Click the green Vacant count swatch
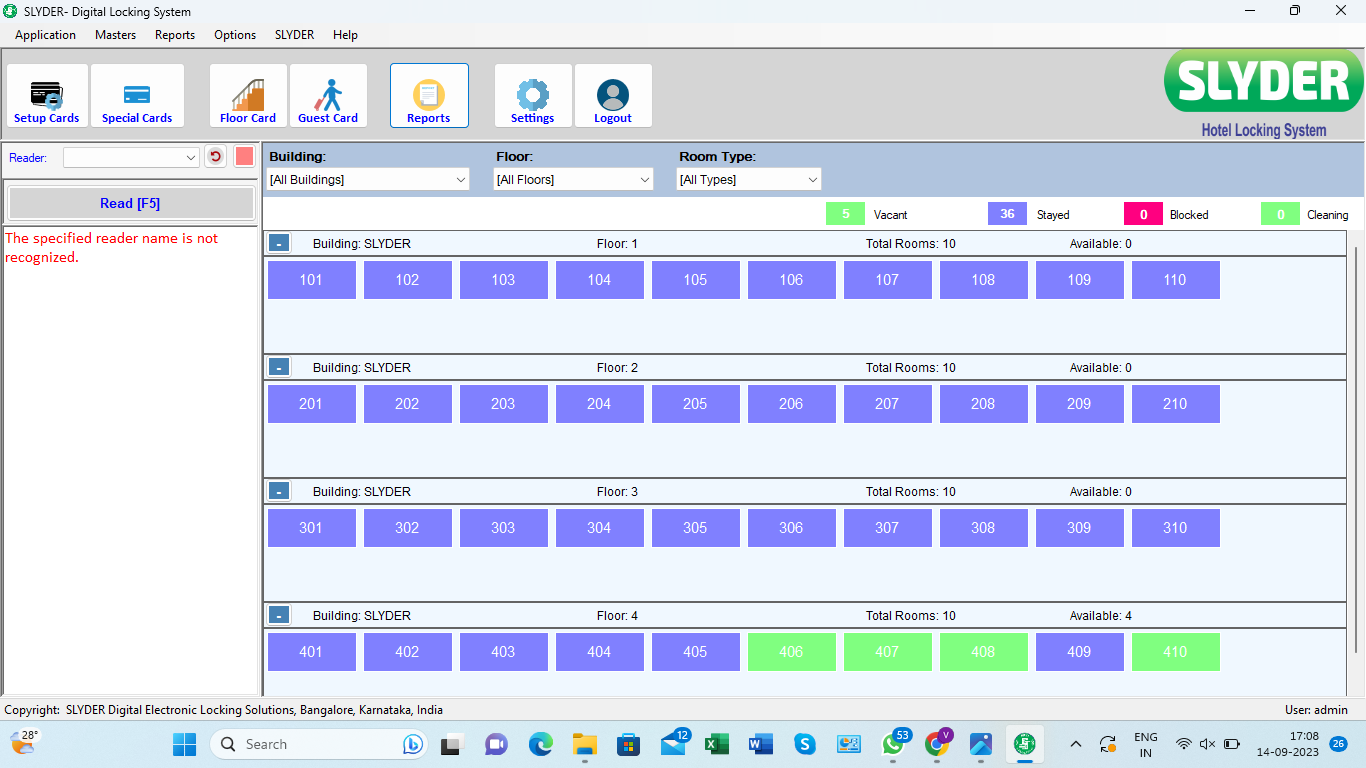1366x768 pixels. click(845, 214)
